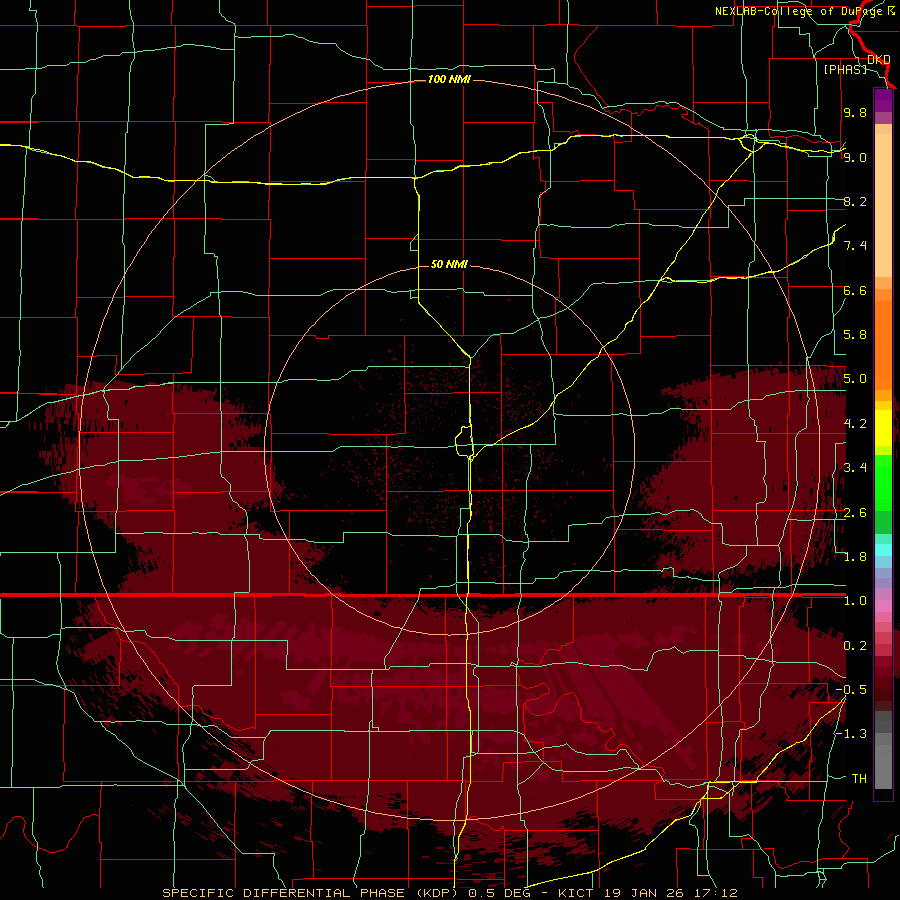
Task: Click the 7.4 scale value
Action: pyautogui.click(x=855, y=246)
